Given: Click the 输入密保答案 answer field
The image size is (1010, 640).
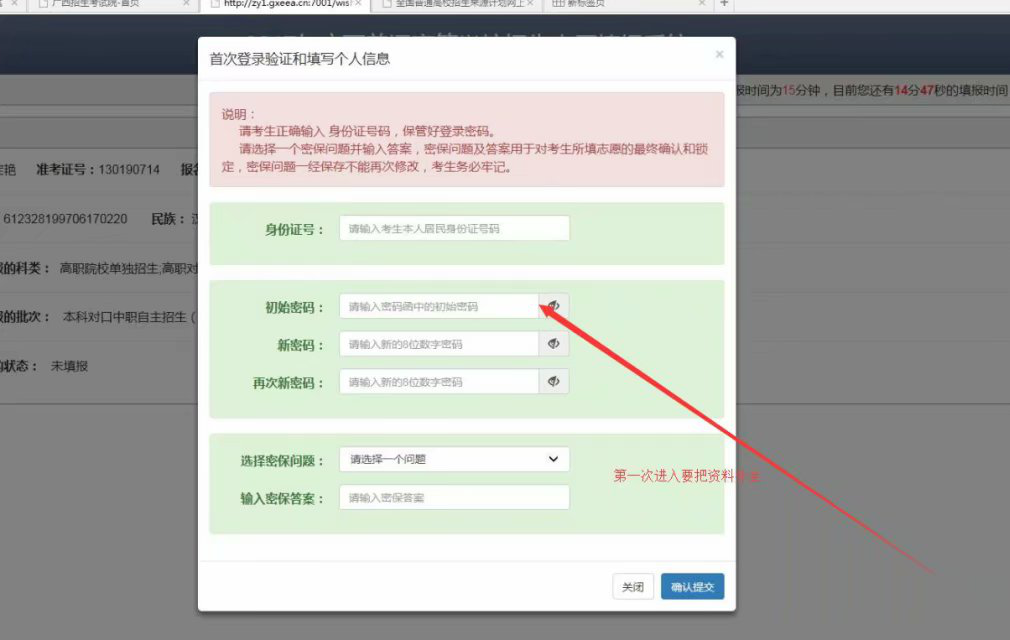Looking at the screenshot, I should 453,497.
